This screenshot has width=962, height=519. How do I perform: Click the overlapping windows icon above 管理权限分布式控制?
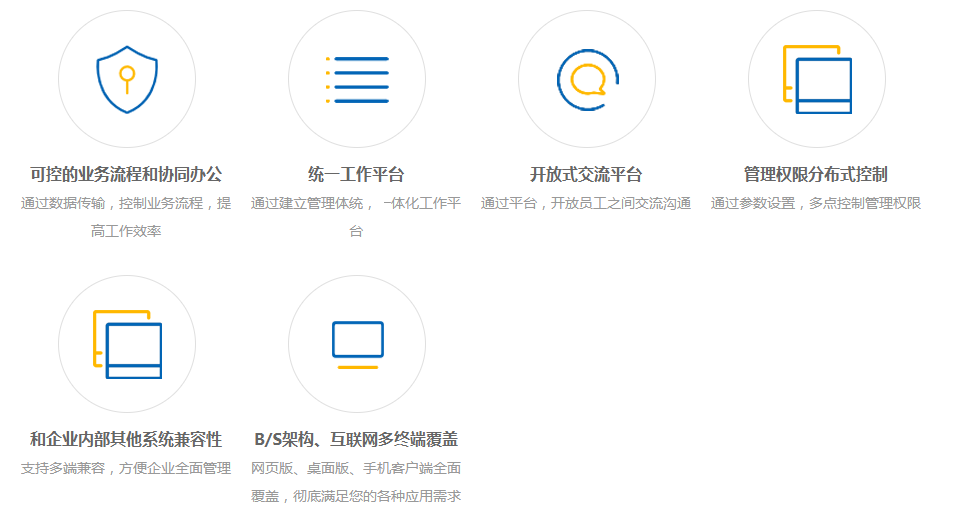pos(817,80)
